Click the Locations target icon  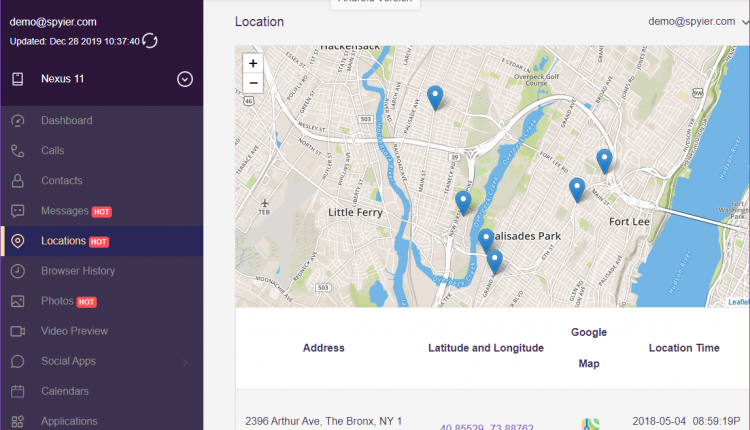point(18,241)
